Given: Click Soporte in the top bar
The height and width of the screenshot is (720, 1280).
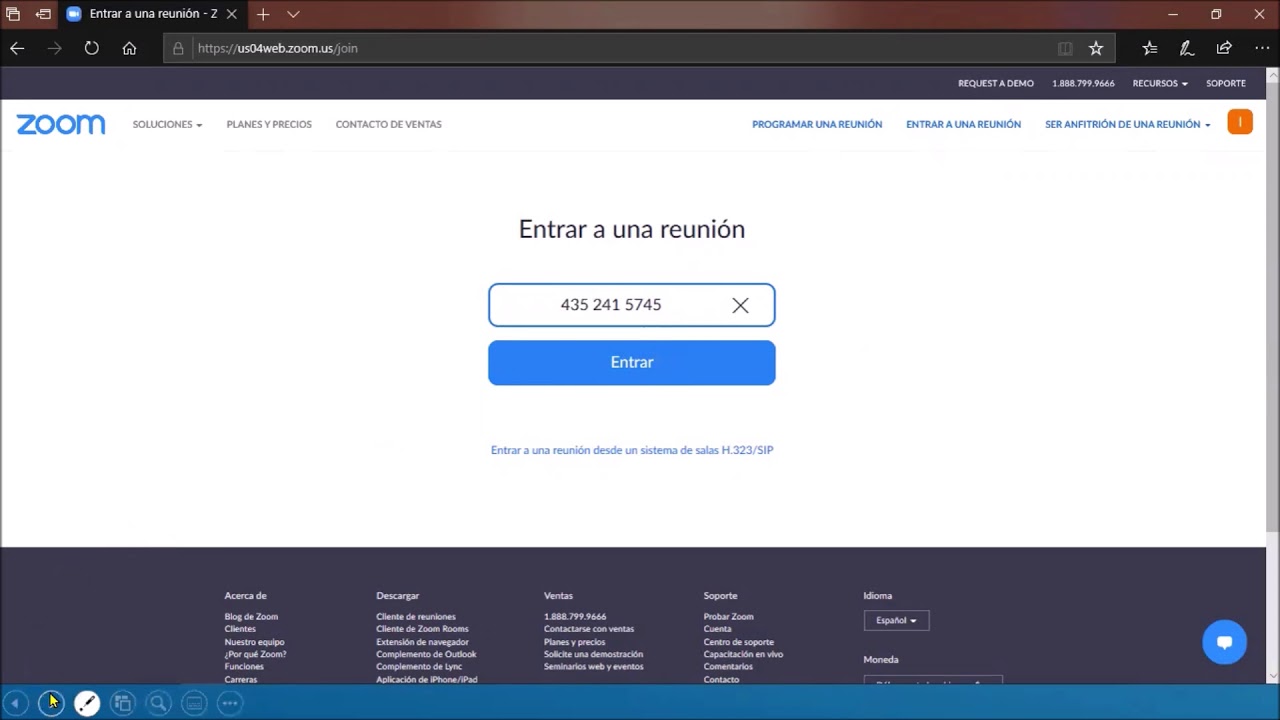Looking at the screenshot, I should click(x=1226, y=83).
